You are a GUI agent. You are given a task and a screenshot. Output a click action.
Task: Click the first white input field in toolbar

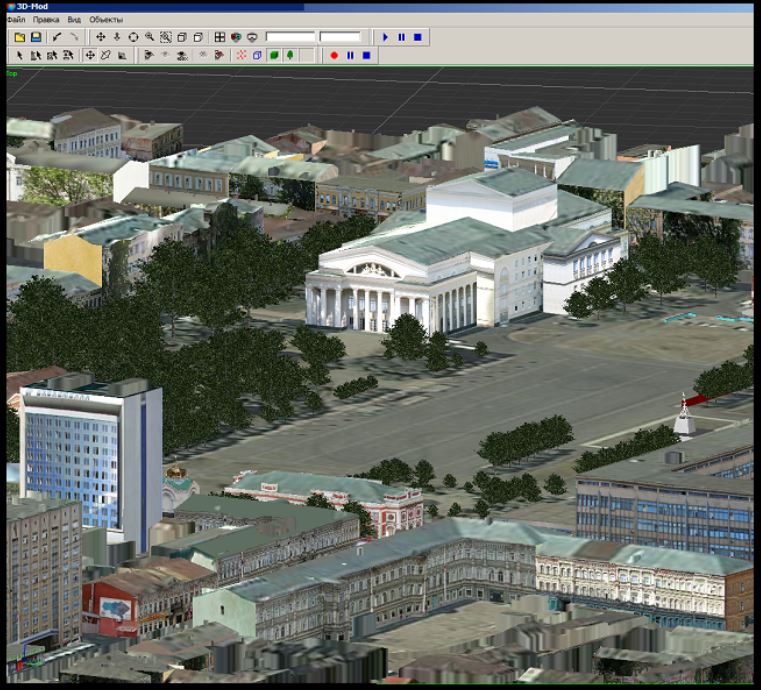(x=290, y=37)
